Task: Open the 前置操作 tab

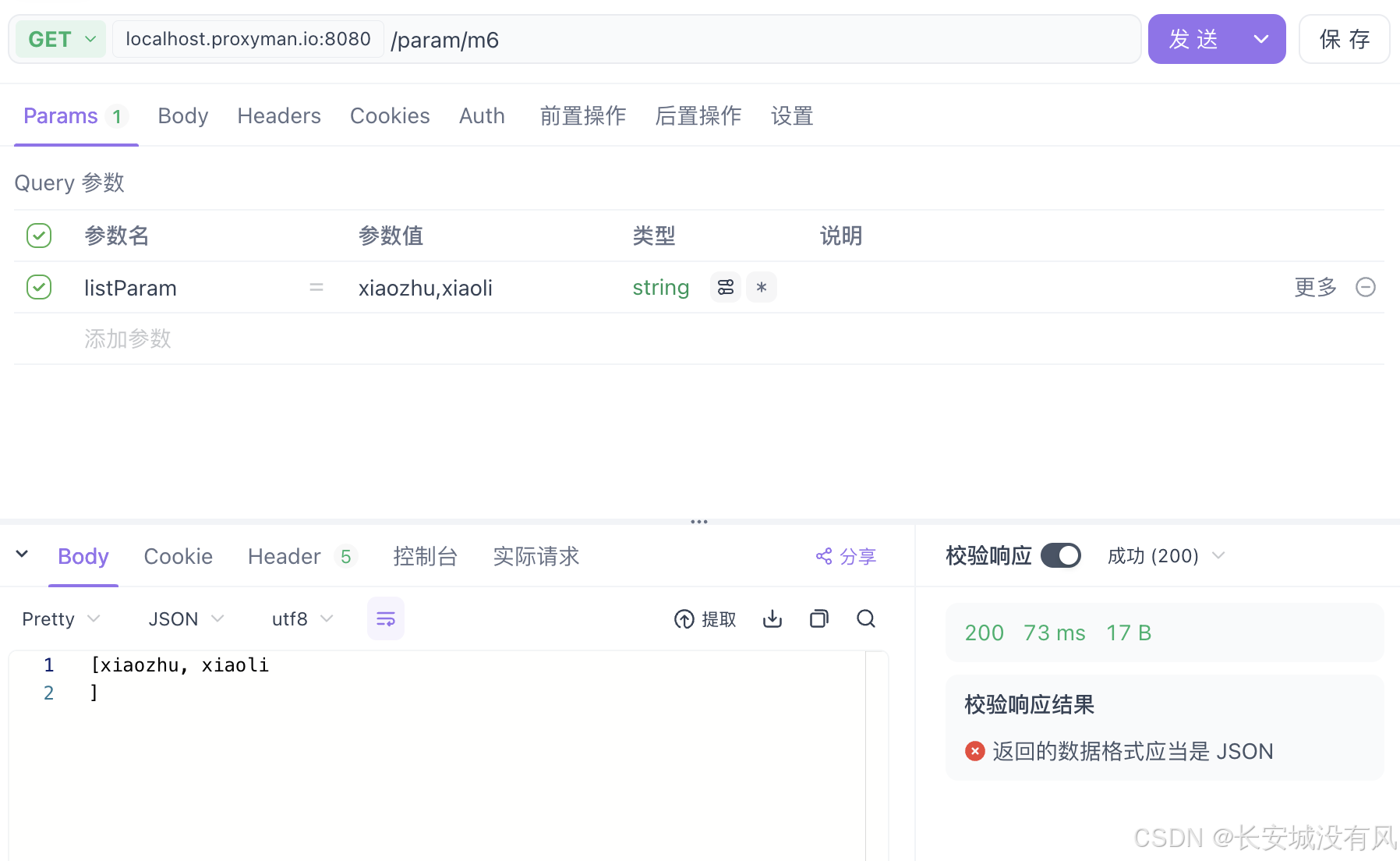Action: pyautogui.click(x=583, y=116)
